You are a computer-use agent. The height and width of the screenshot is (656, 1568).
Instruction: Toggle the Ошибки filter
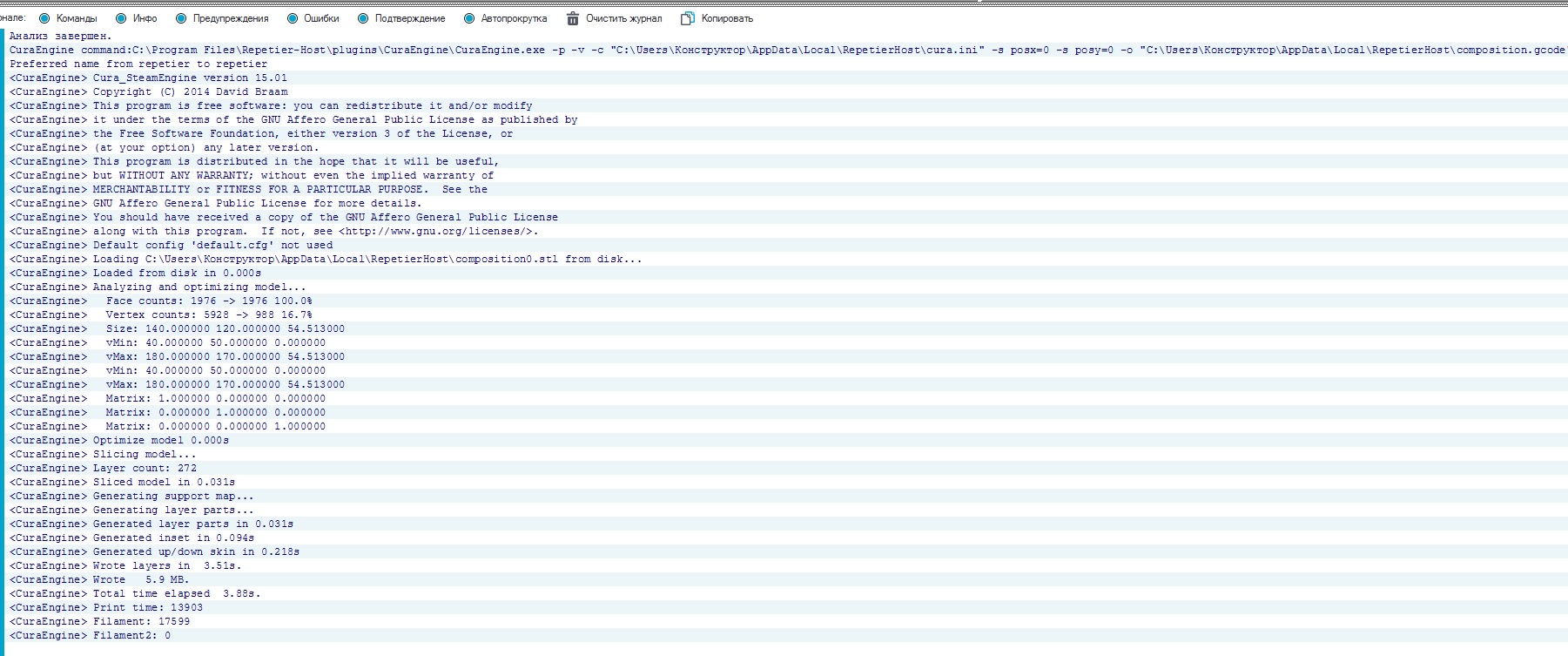pos(293,18)
